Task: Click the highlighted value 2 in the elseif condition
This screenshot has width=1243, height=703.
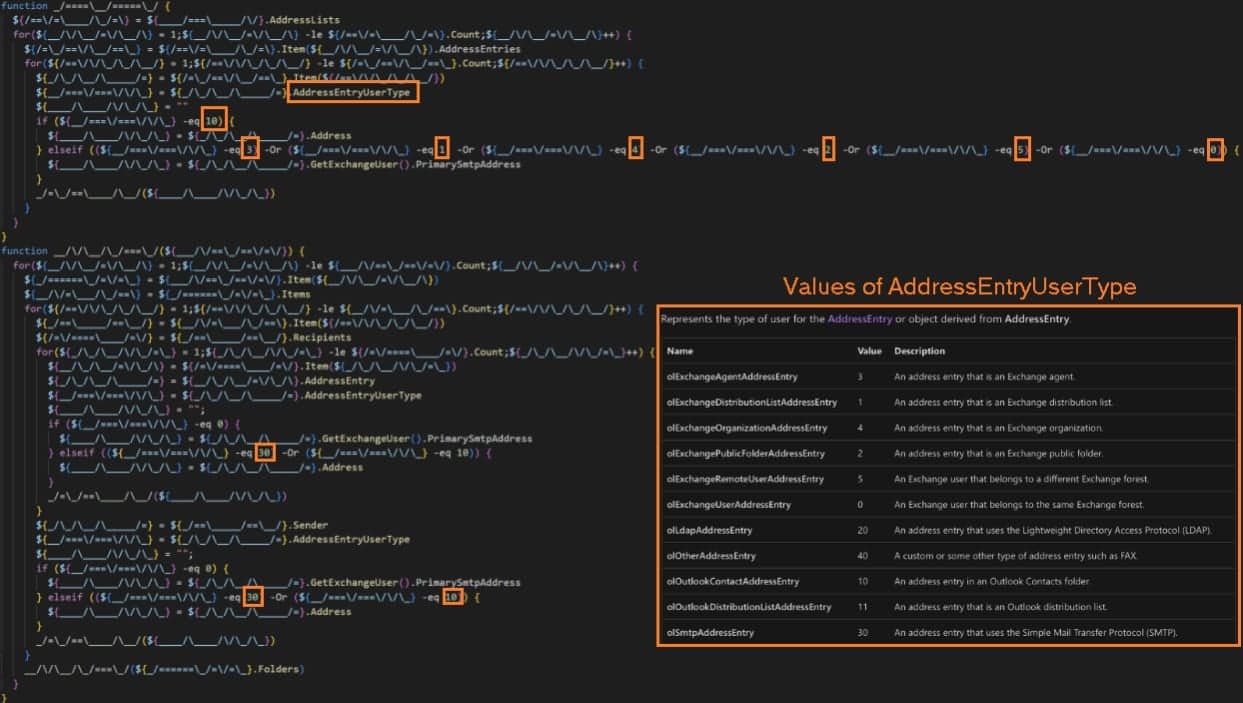Action: pos(828,150)
